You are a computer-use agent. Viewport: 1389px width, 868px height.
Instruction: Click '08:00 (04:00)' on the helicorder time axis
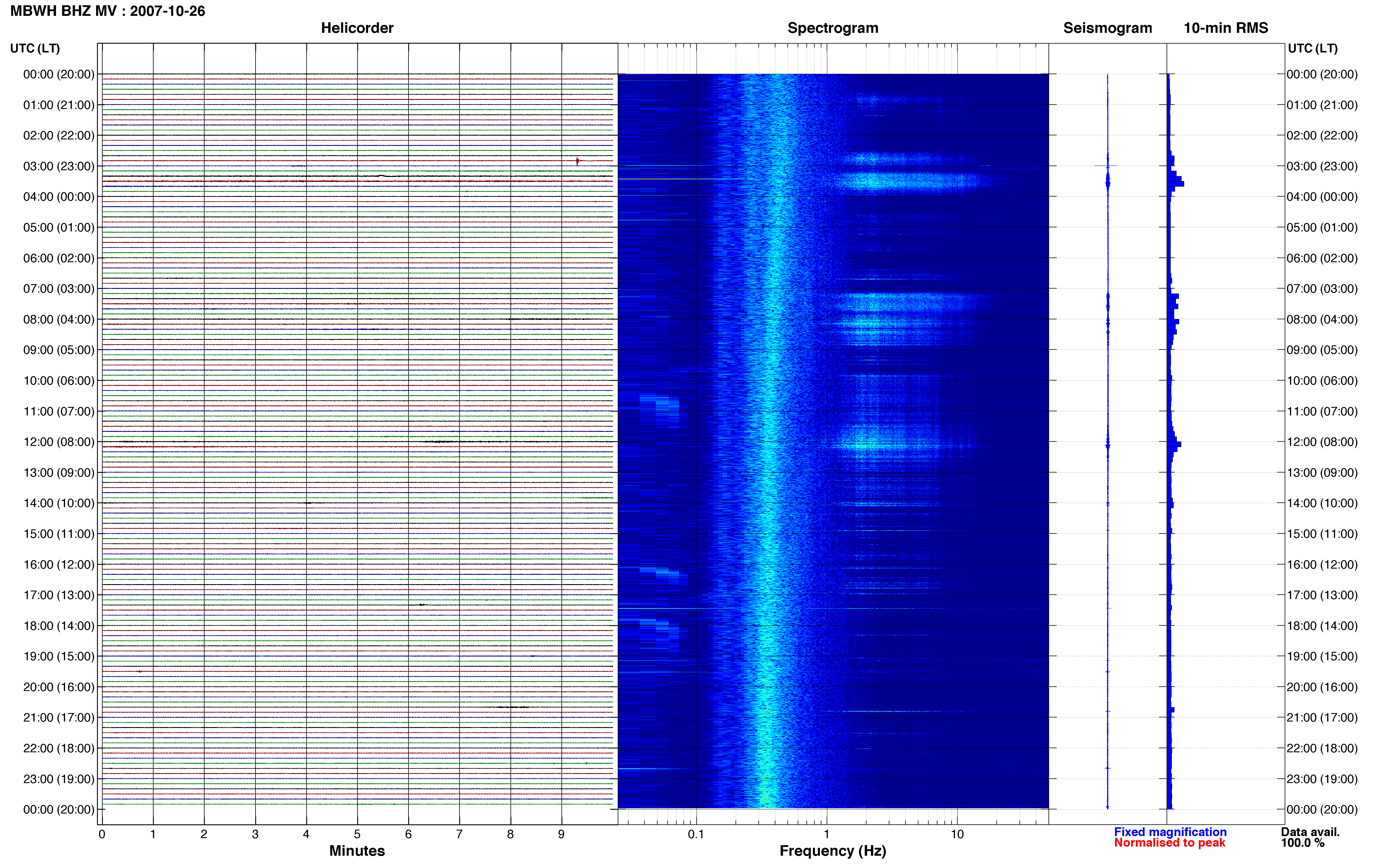(x=59, y=319)
